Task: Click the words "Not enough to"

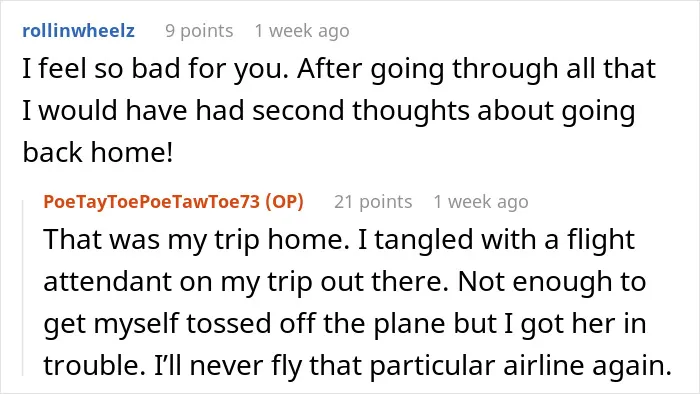Action: point(552,282)
